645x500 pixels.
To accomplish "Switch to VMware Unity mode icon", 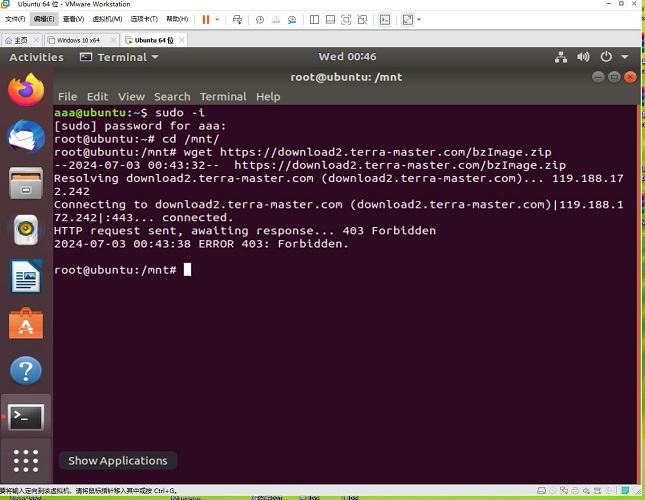I will click(x=362, y=19).
